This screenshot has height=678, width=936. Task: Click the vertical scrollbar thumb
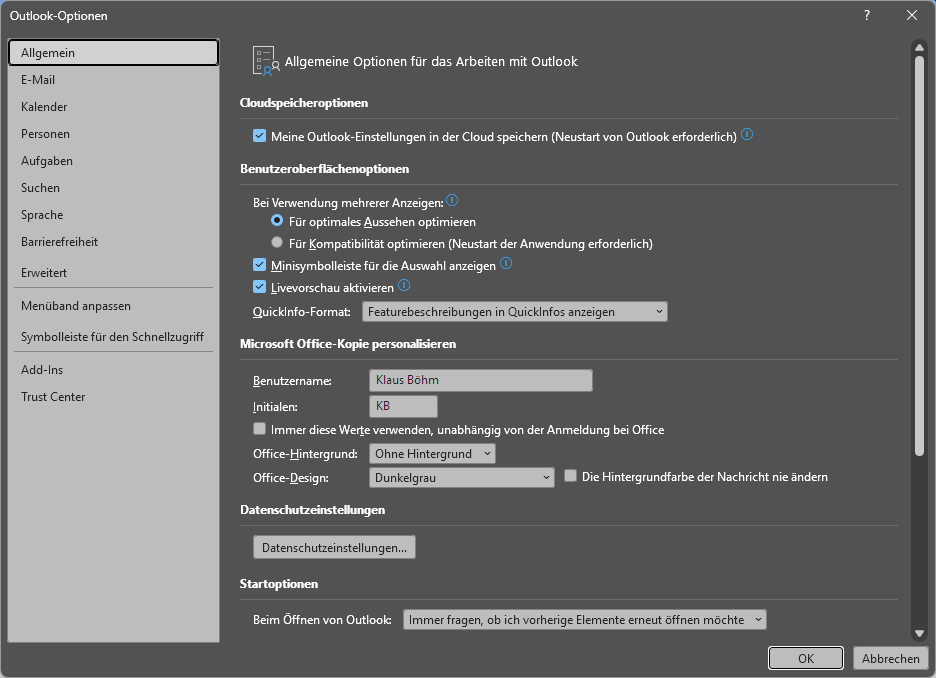tap(919, 255)
